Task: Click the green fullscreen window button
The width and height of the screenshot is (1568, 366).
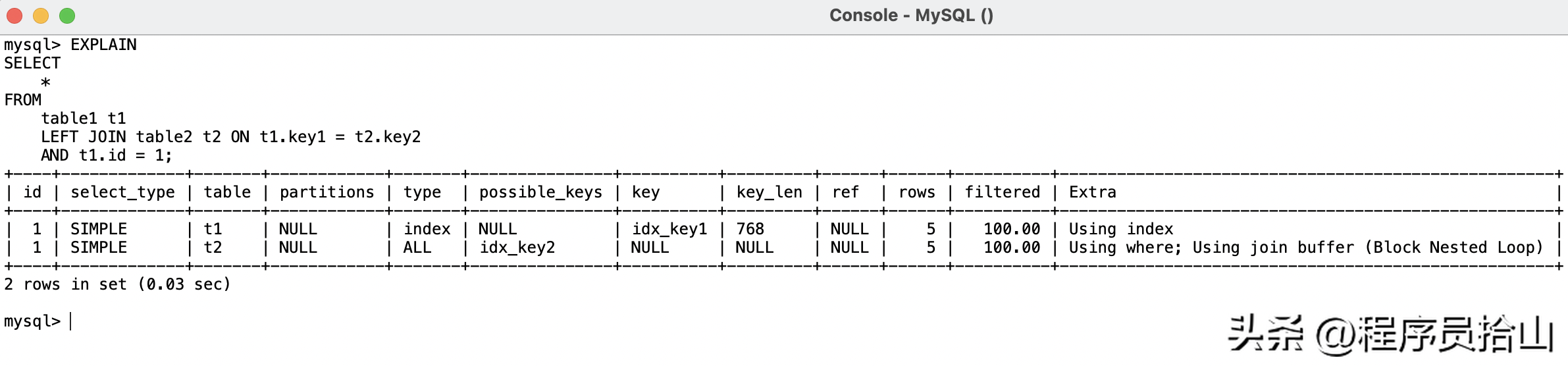Action: pos(67,15)
